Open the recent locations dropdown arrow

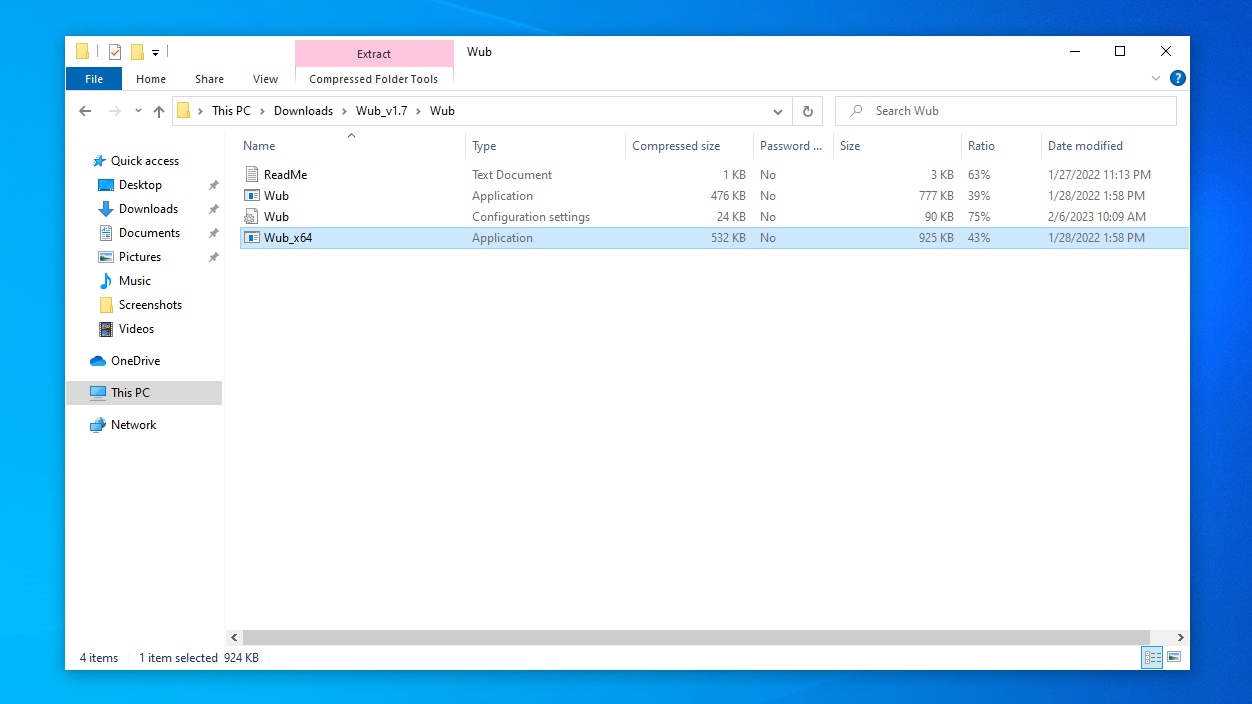pos(138,111)
